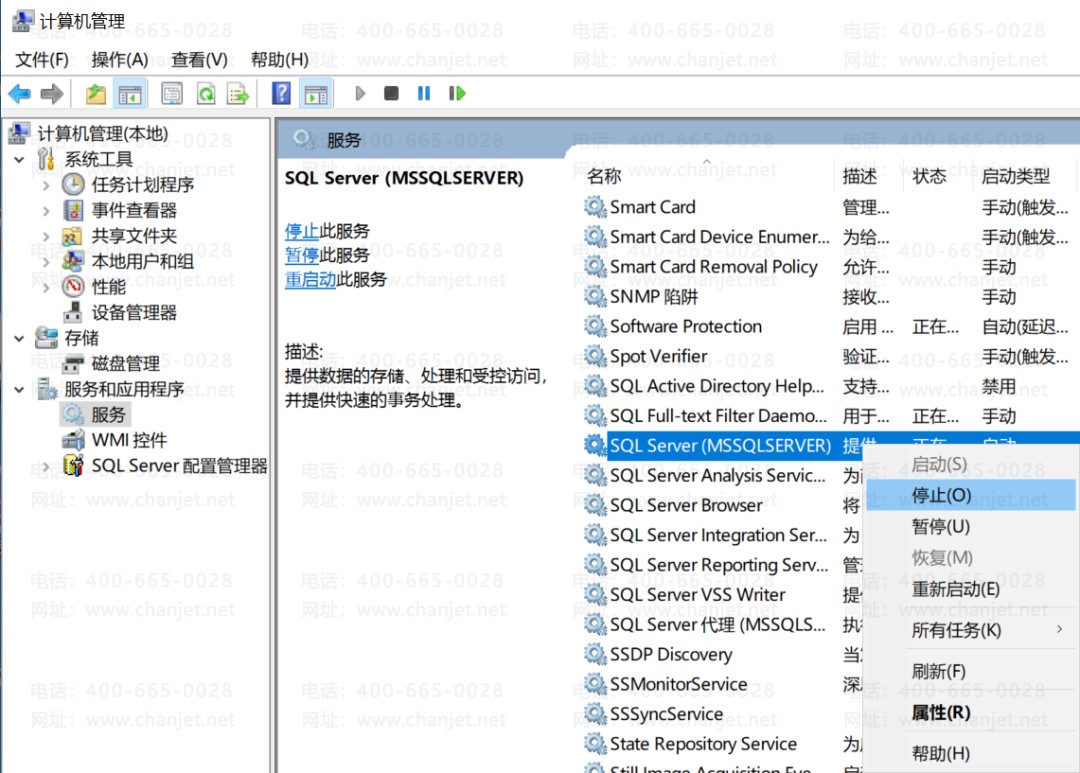Expand the 共享文件夹 node arrow
Screen dimensions: 1080x773
(x=46, y=236)
